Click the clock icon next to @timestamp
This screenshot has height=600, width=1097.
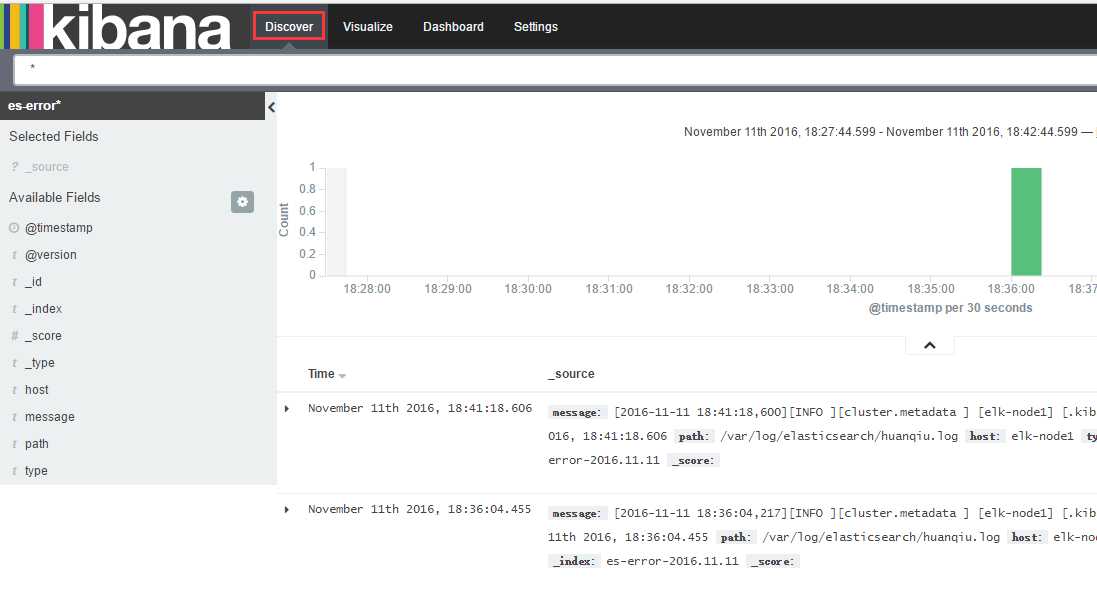pyautogui.click(x=14, y=227)
